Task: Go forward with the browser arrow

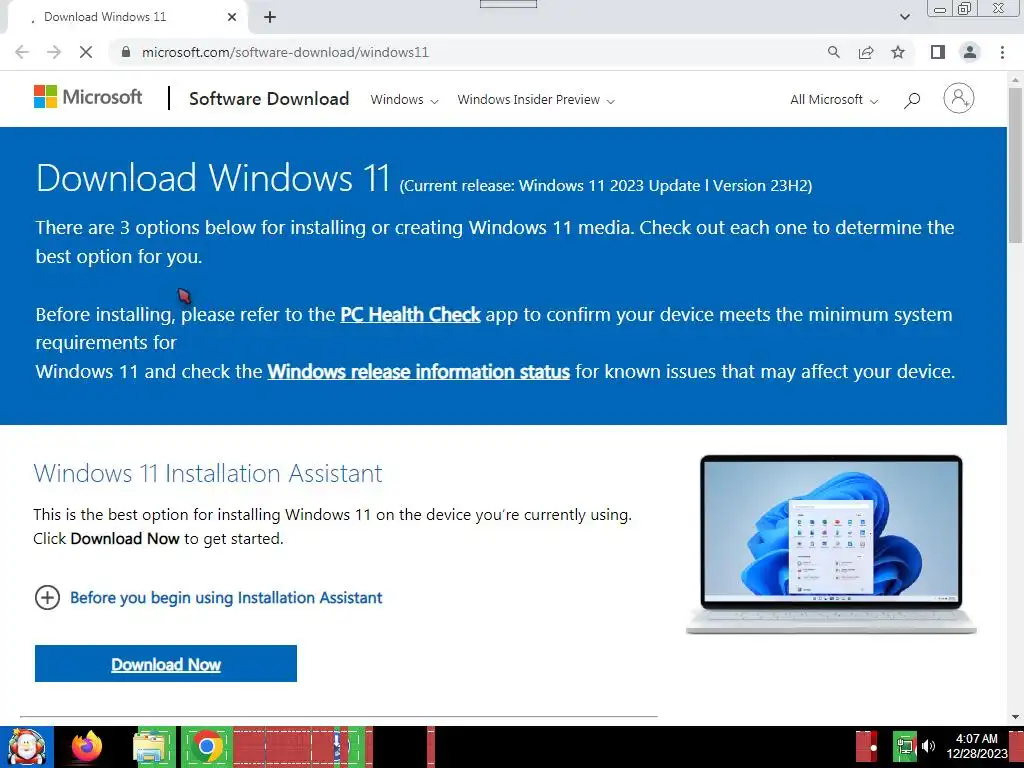Action: click(x=54, y=52)
